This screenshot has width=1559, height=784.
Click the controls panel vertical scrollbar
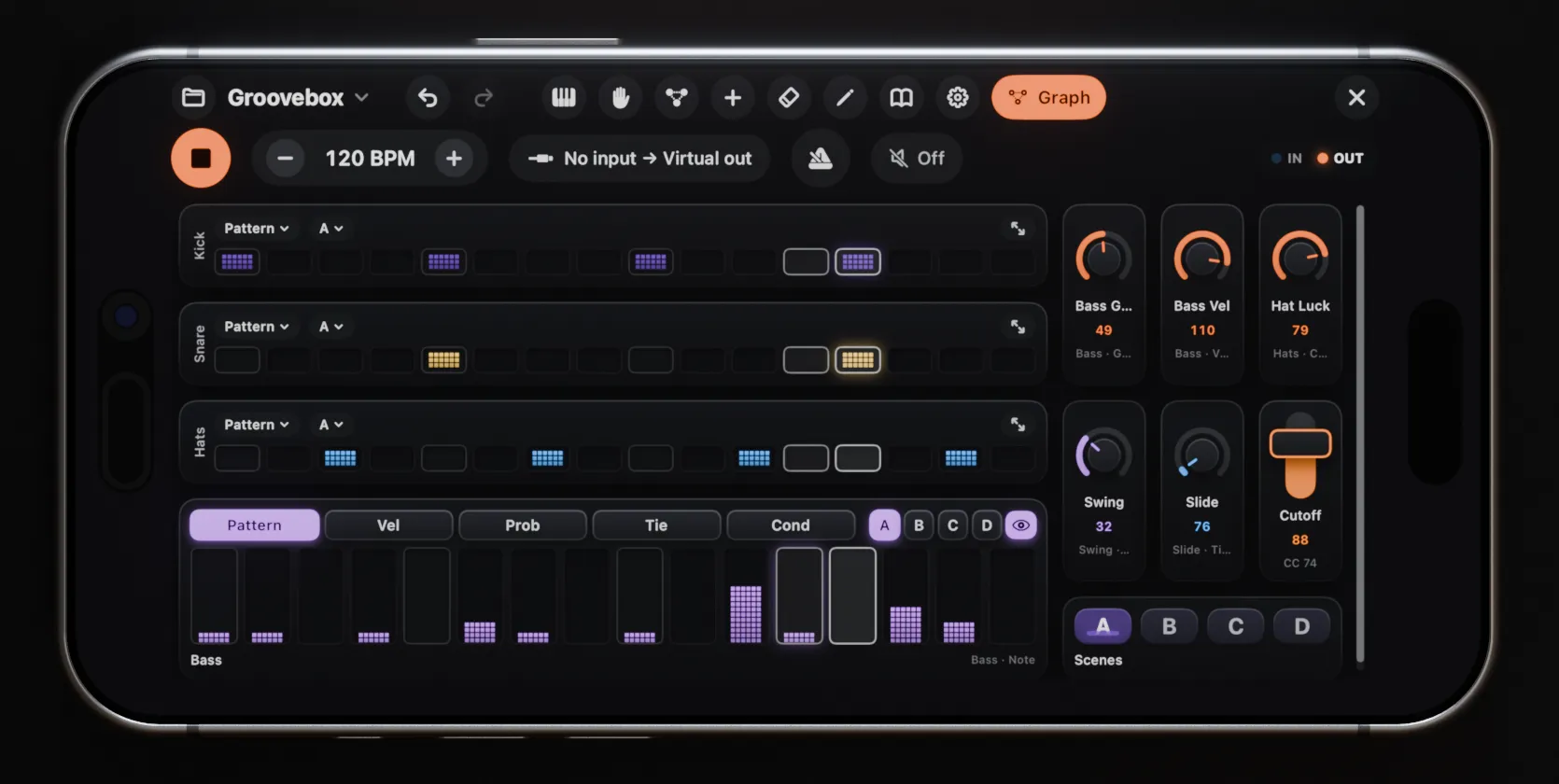click(1360, 434)
